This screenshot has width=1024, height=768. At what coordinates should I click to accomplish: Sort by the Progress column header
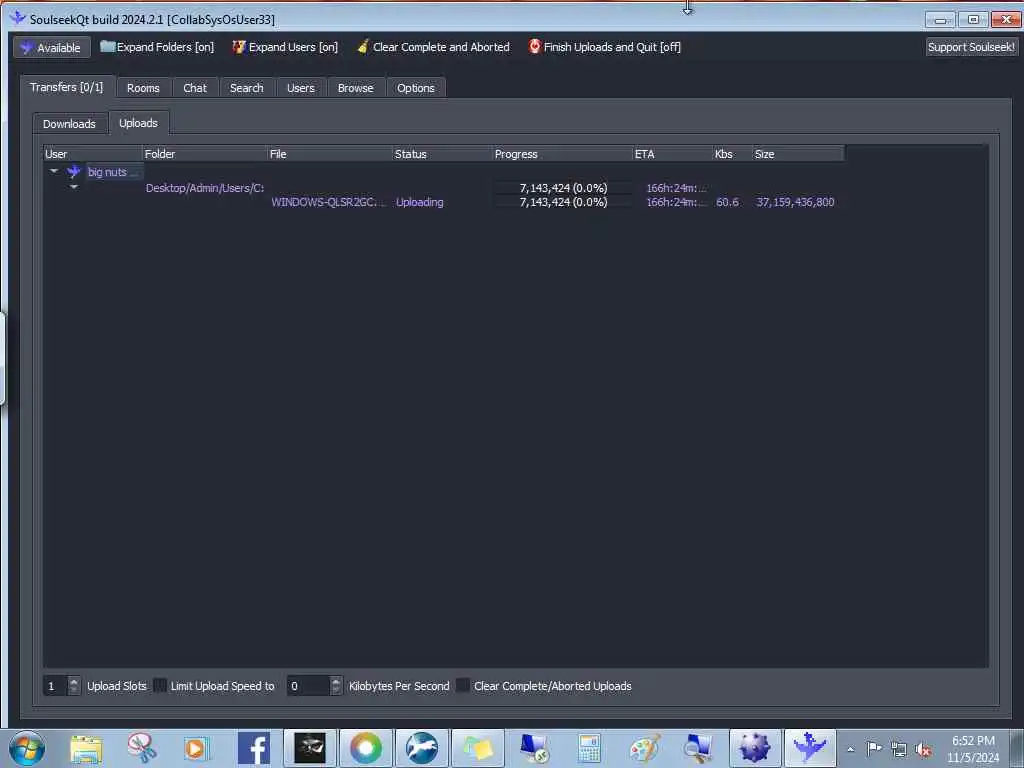coord(562,154)
